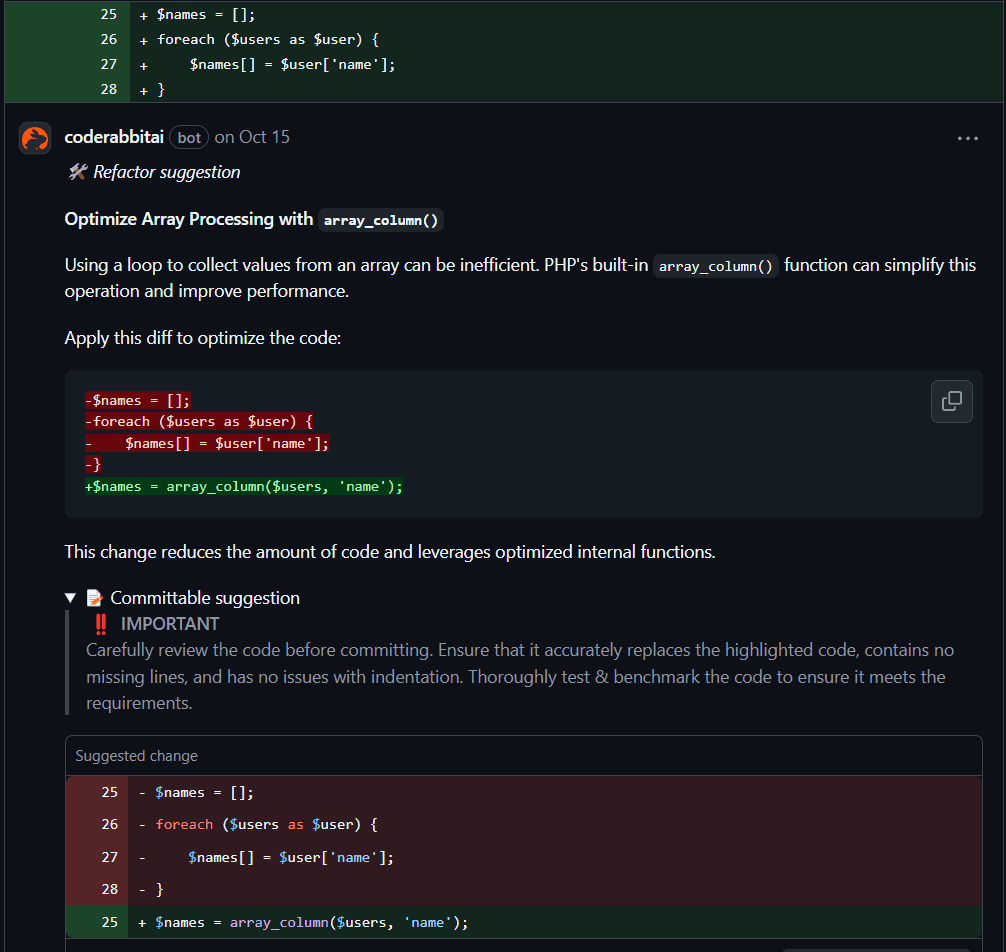Click the memo icon beside Committable suggestion

click(x=95, y=598)
